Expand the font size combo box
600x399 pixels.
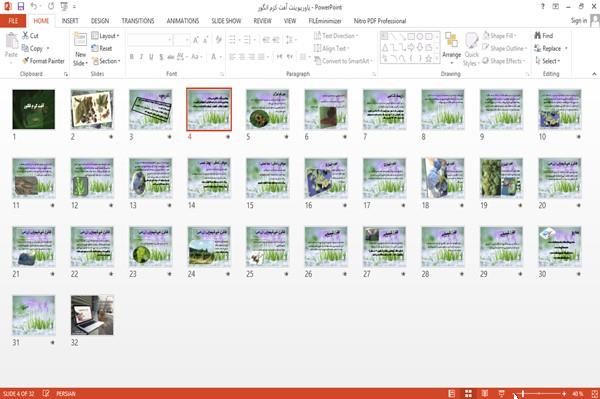187,40
